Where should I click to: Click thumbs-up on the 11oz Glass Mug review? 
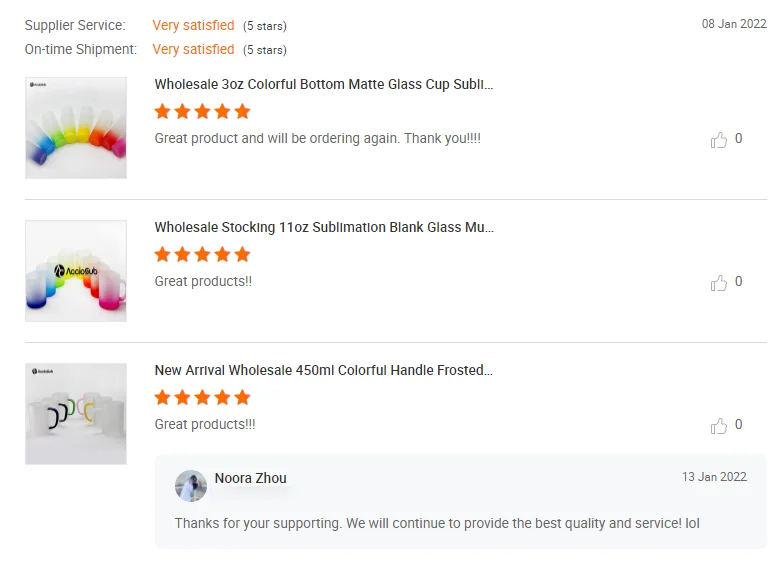(x=719, y=283)
